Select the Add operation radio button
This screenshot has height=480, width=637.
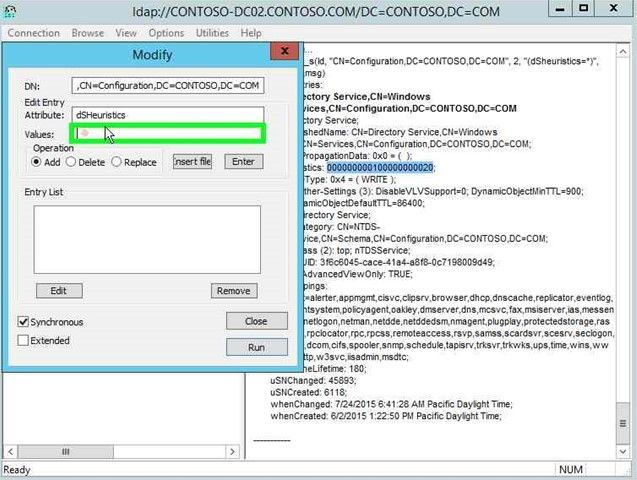point(36,162)
